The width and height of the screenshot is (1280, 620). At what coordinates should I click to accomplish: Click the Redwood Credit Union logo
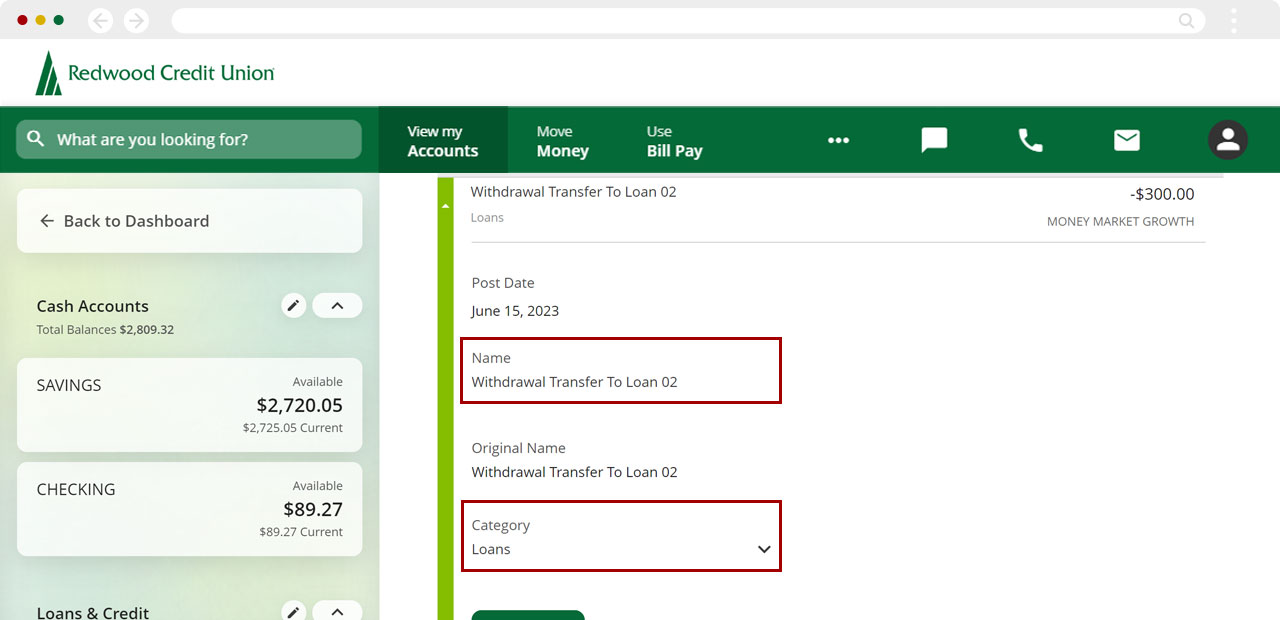155,73
